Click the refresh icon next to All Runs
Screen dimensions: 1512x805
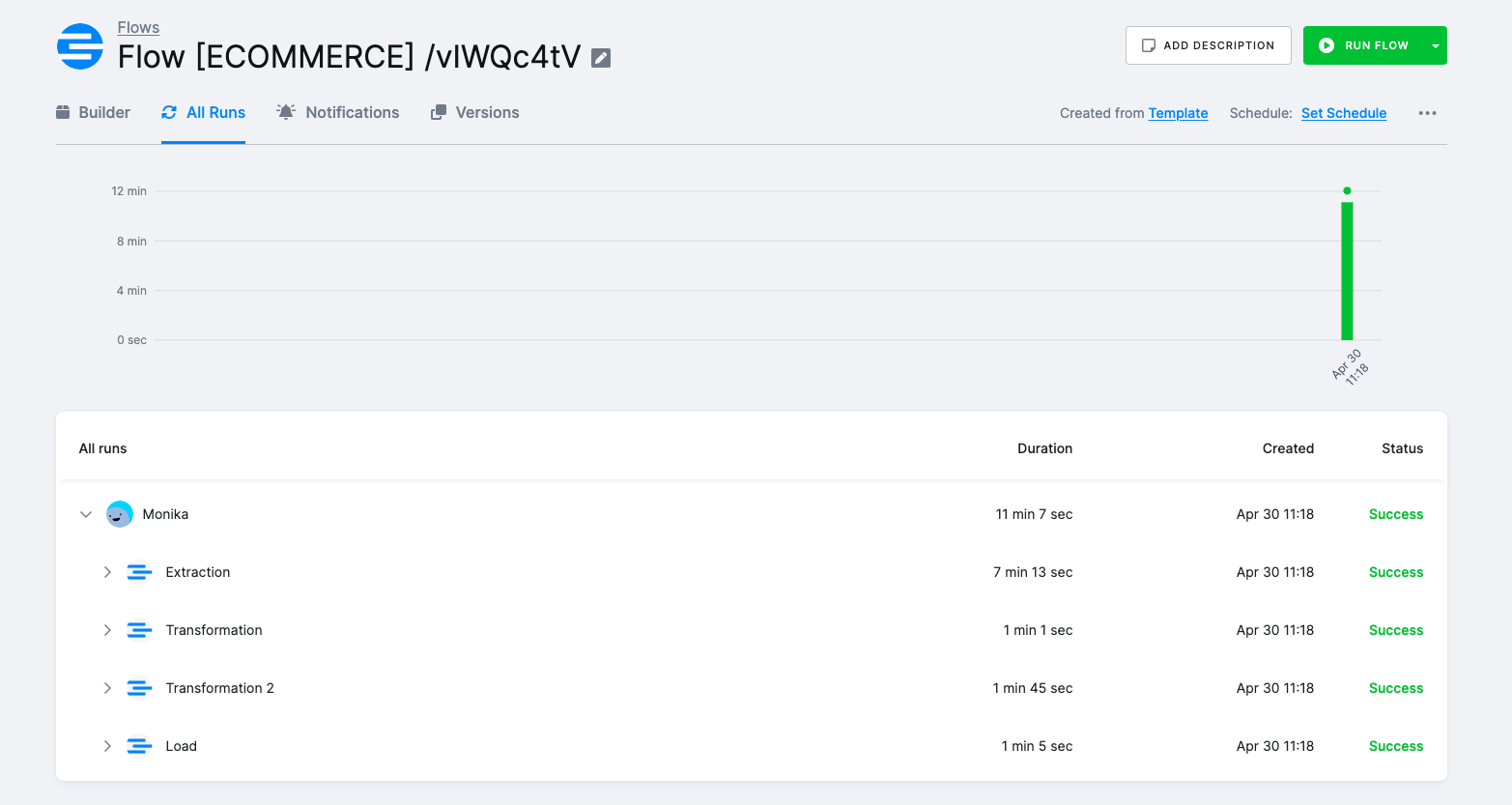pyautogui.click(x=168, y=111)
